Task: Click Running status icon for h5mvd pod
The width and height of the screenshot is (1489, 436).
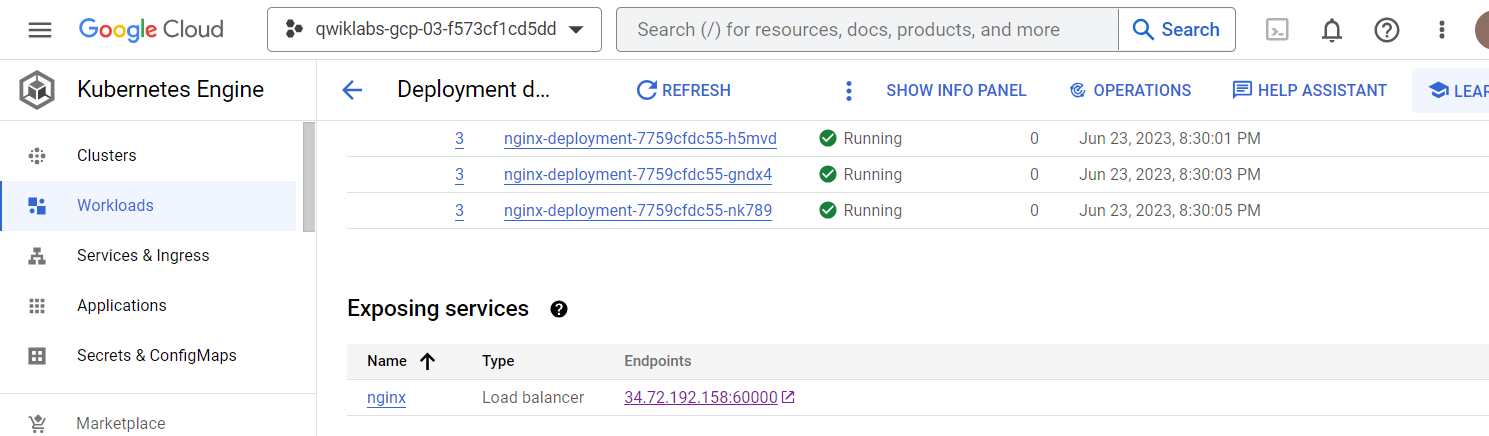Action: click(828, 138)
